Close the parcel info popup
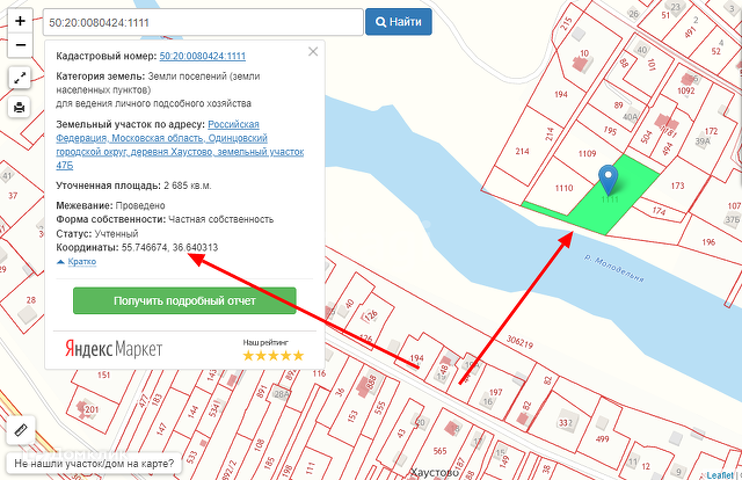The height and width of the screenshot is (480, 742). point(313,52)
